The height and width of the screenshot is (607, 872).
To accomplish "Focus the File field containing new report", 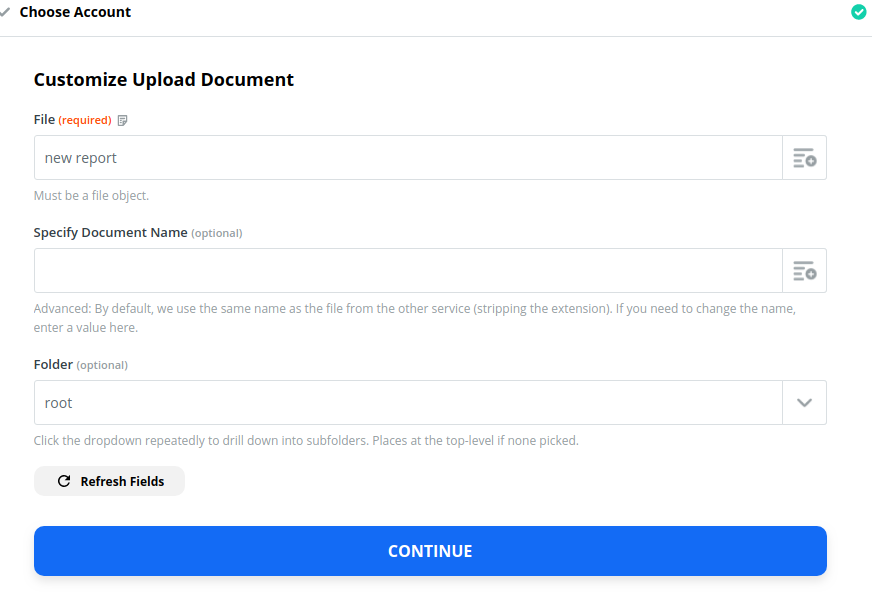I will click(408, 158).
